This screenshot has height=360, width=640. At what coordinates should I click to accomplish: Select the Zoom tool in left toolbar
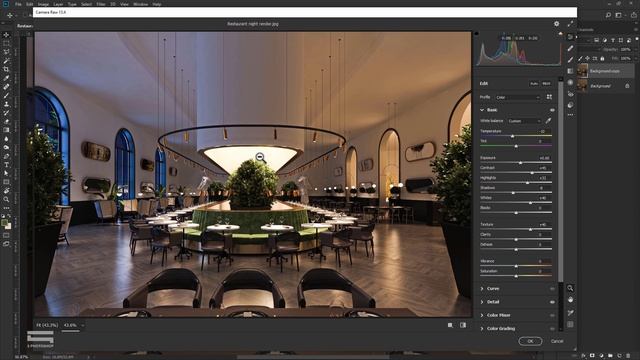point(6,199)
